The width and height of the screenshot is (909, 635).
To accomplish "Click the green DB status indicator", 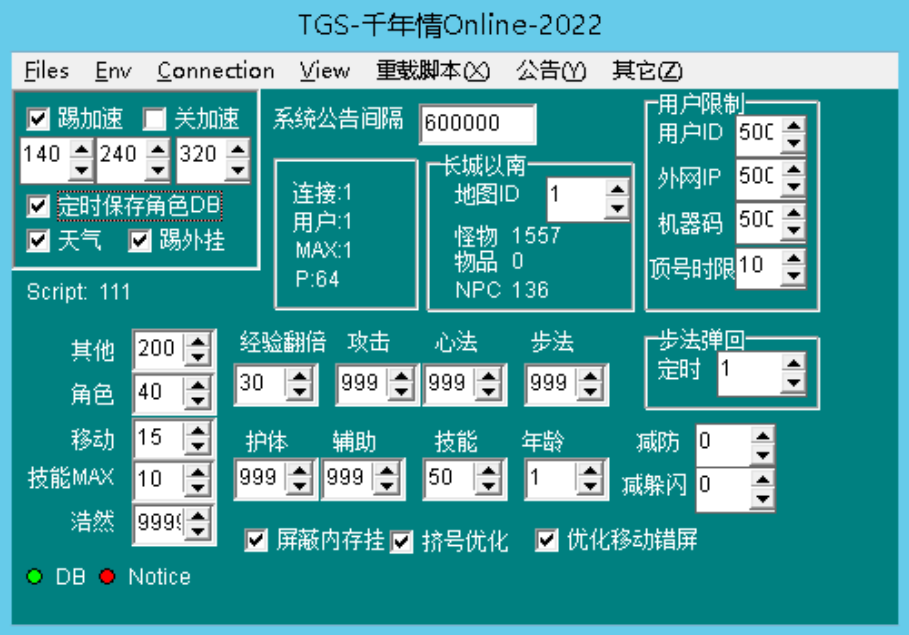I will pos(35,577).
